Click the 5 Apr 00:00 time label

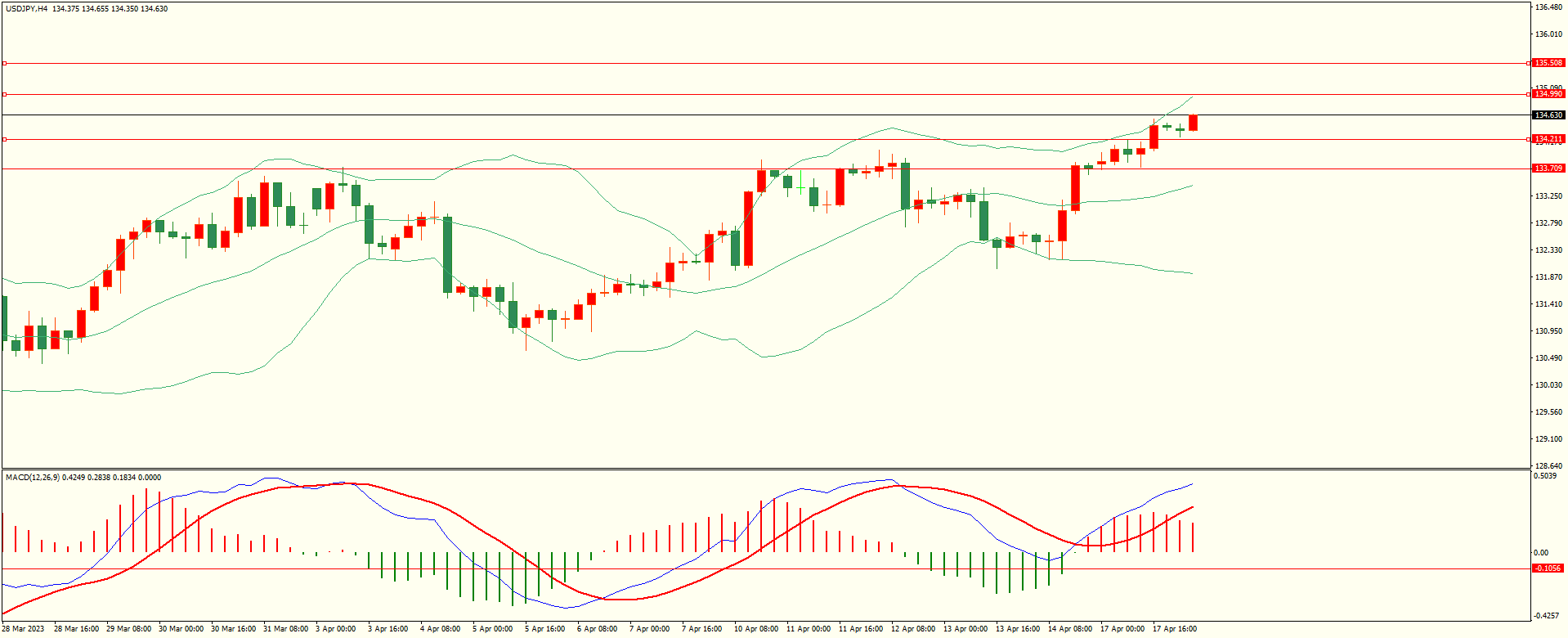[492, 629]
